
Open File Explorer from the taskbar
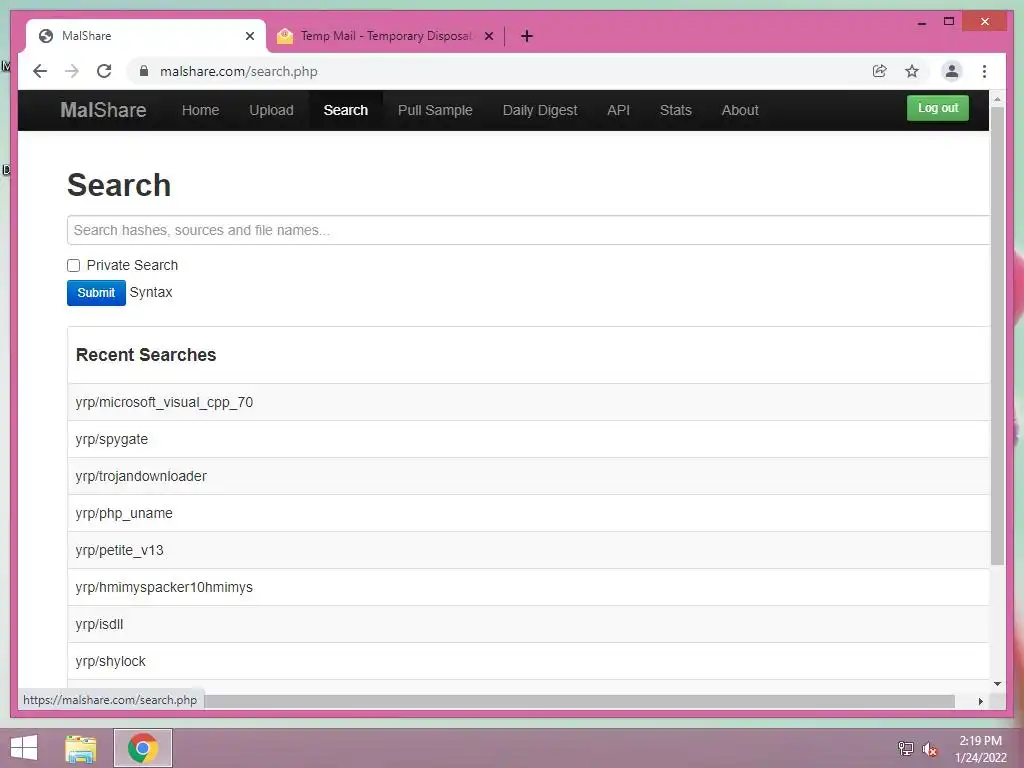(x=81, y=748)
